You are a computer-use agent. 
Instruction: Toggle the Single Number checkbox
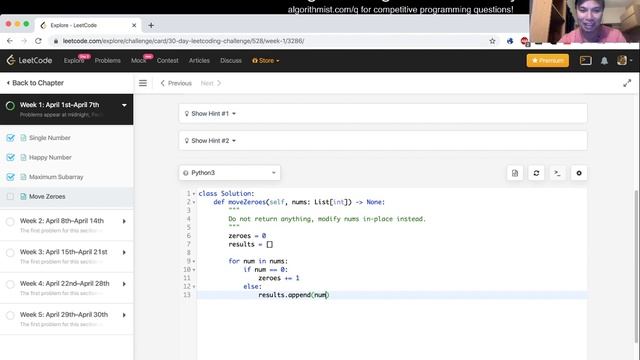pos(10,138)
